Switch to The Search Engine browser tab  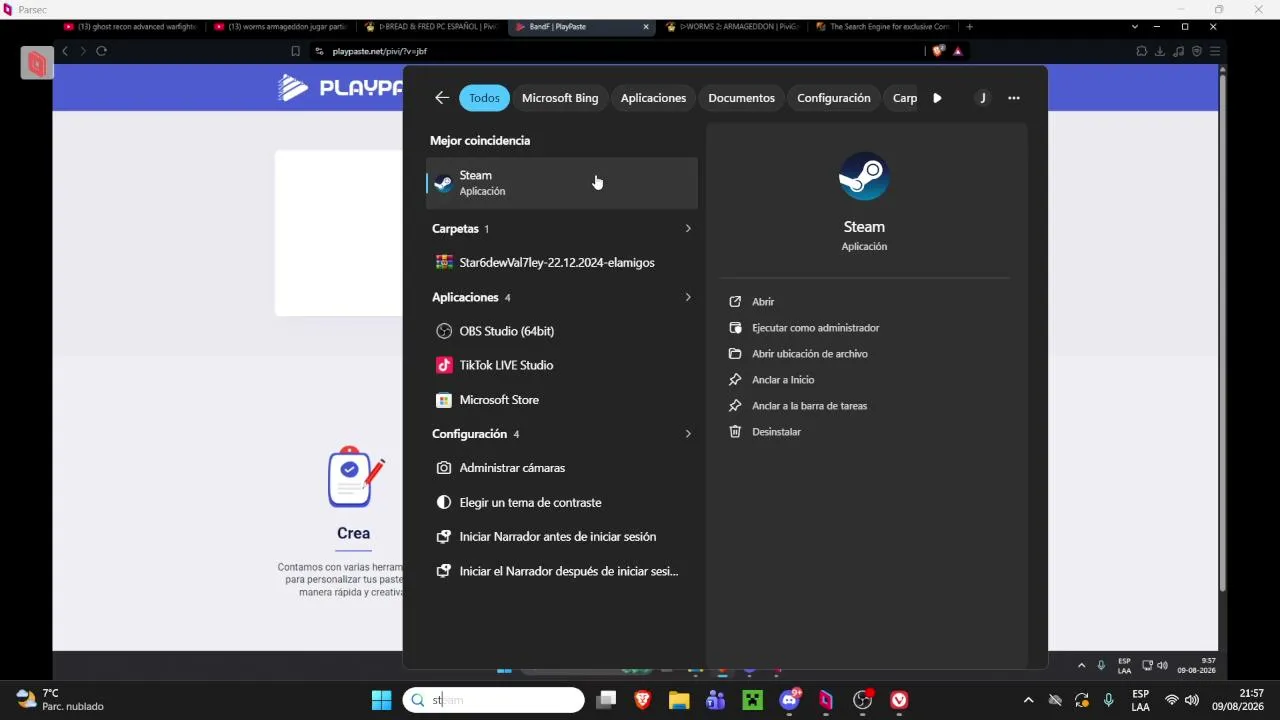click(883, 27)
